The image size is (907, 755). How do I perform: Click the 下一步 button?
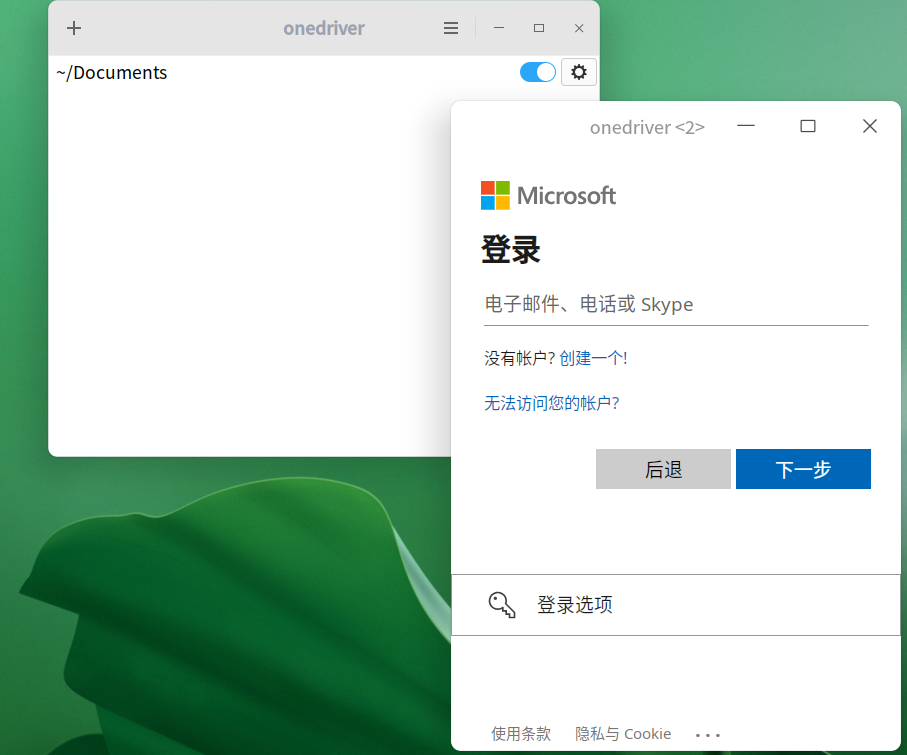click(803, 469)
